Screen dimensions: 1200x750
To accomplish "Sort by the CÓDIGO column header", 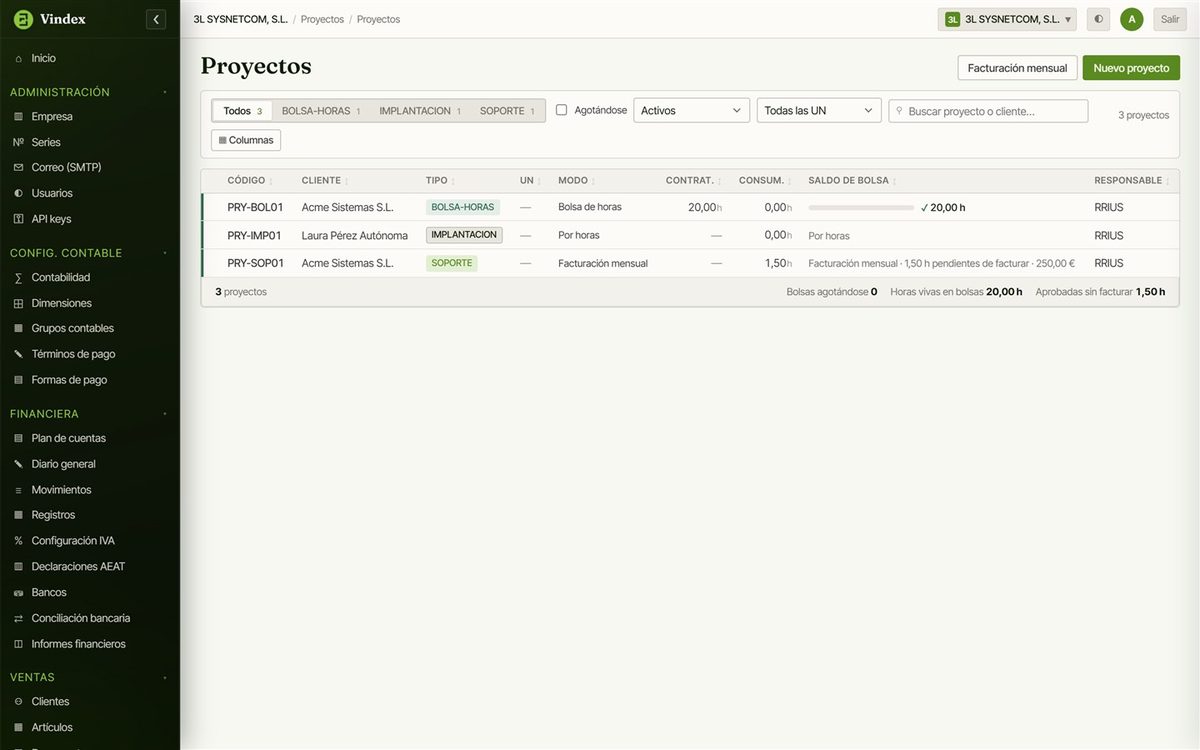I will (x=250, y=181).
